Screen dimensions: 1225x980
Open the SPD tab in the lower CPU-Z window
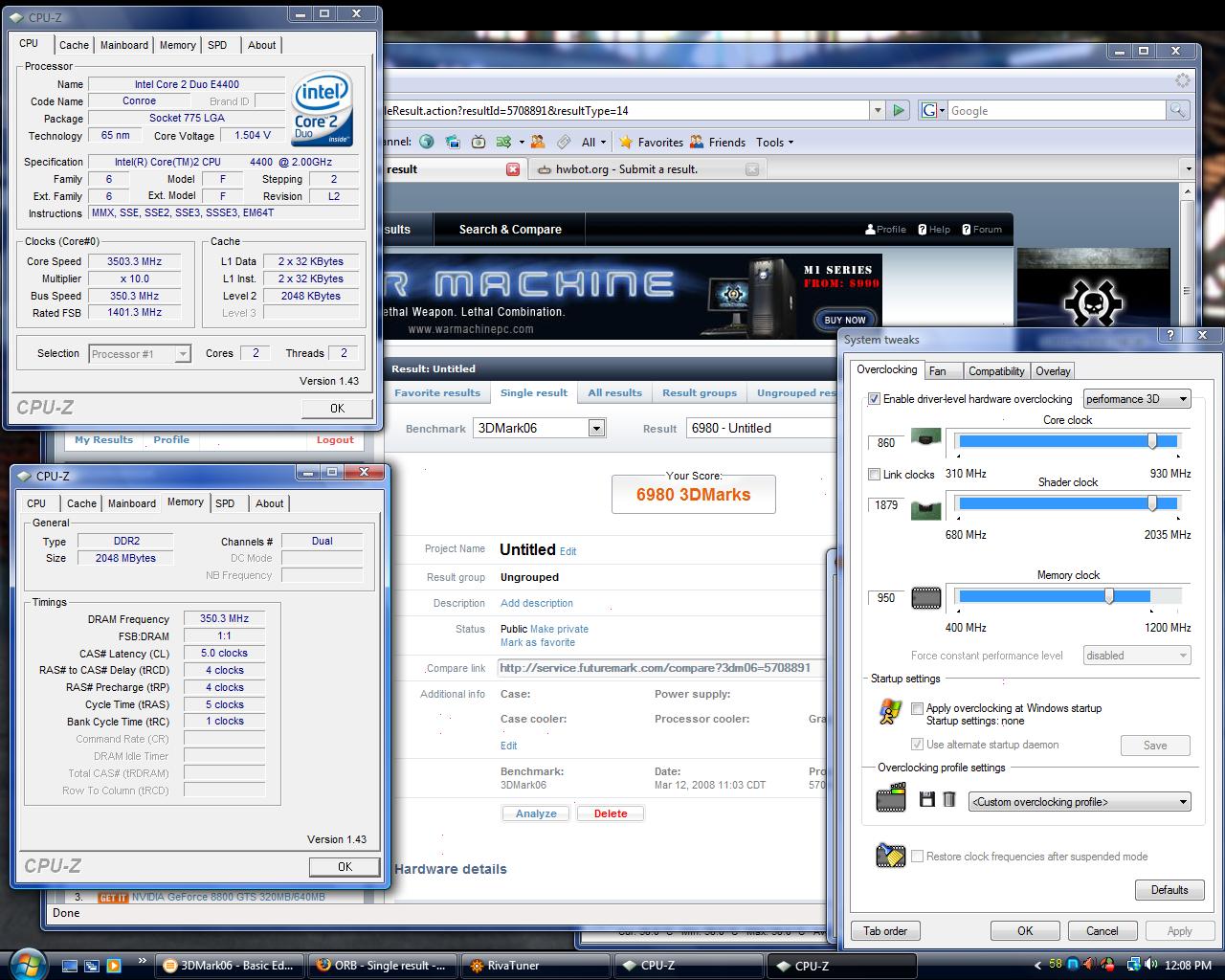pos(225,503)
